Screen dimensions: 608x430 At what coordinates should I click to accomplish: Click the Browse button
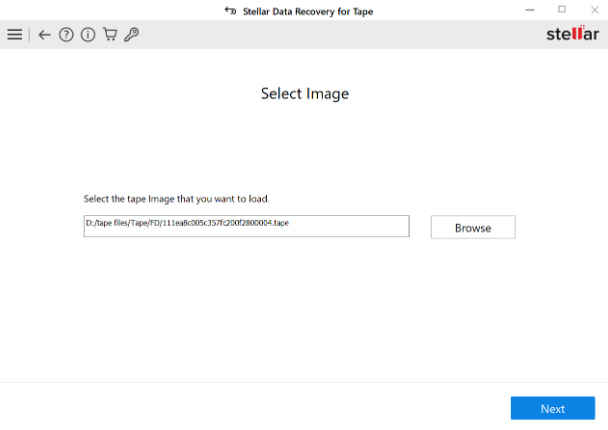coord(473,227)
